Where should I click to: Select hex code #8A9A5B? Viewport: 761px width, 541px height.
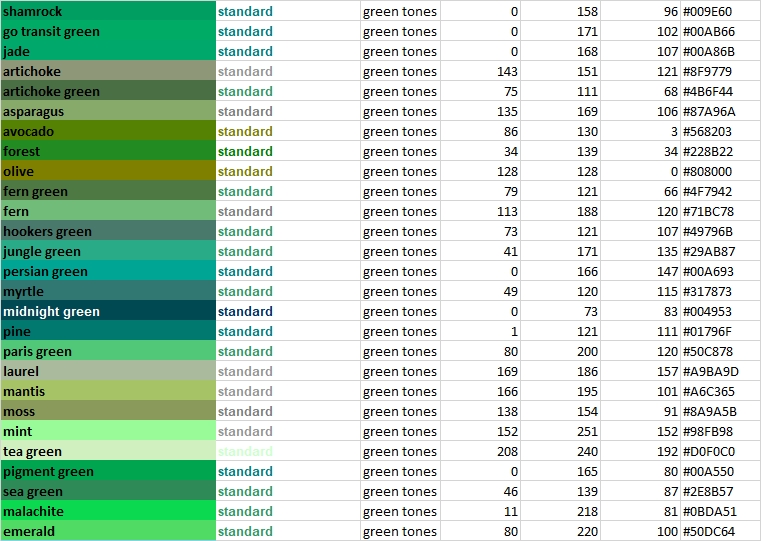pyautogui.click(x=710, y=411)
